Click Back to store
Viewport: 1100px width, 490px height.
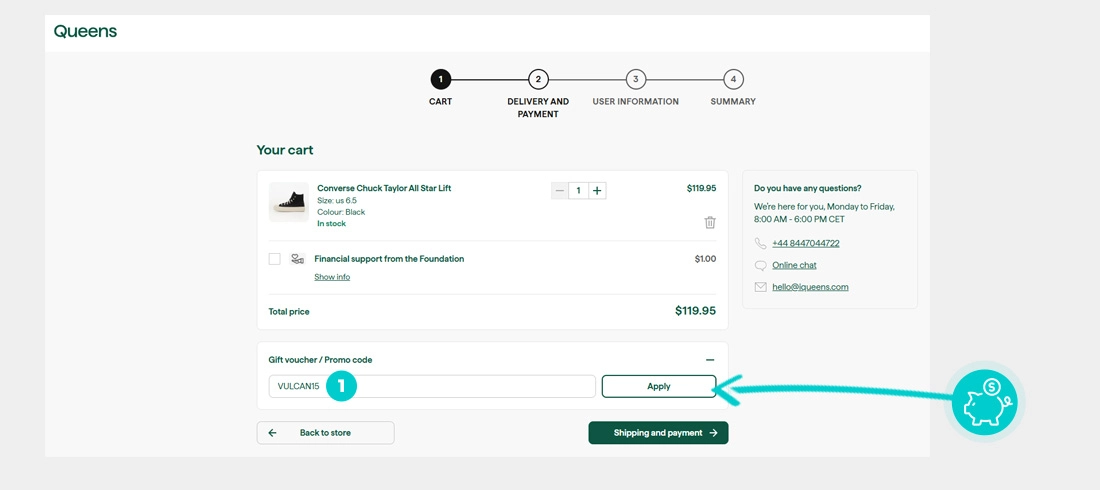[x=326, y=432]
